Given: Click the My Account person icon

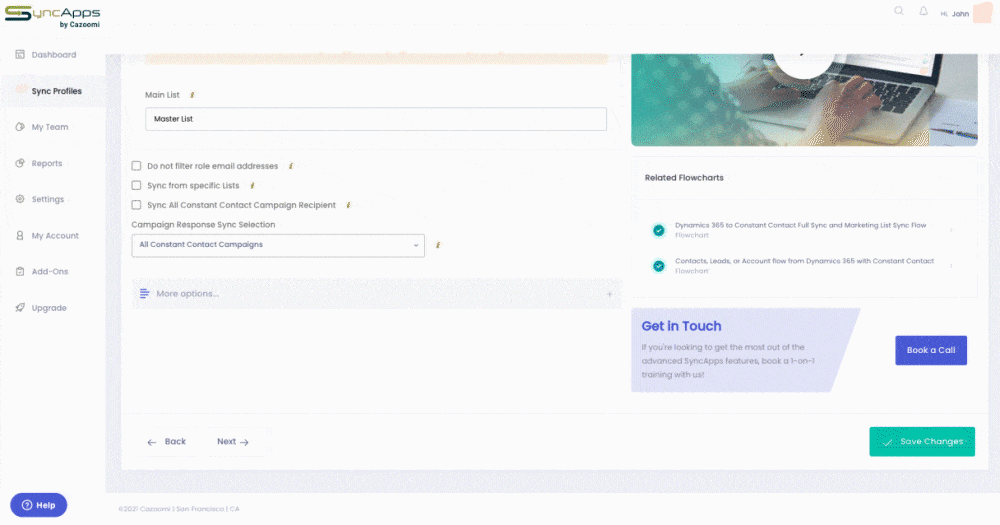Looking at the screenshot, I should pyautogui.click(x=20, y=235).
